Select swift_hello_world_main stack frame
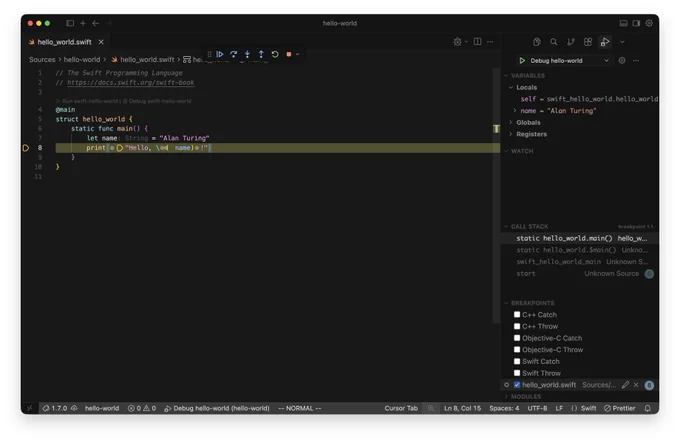 579,262
